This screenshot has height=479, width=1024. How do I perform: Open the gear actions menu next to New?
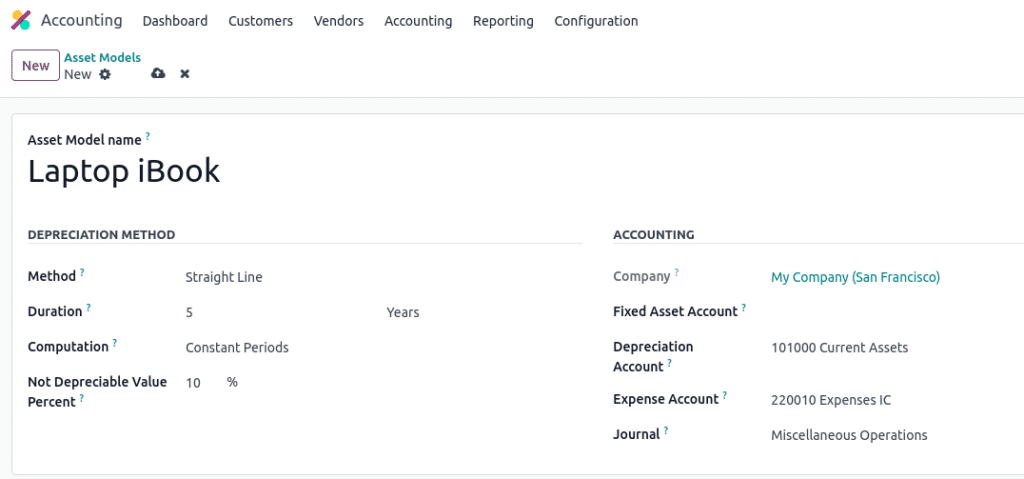tap(105, 74)
